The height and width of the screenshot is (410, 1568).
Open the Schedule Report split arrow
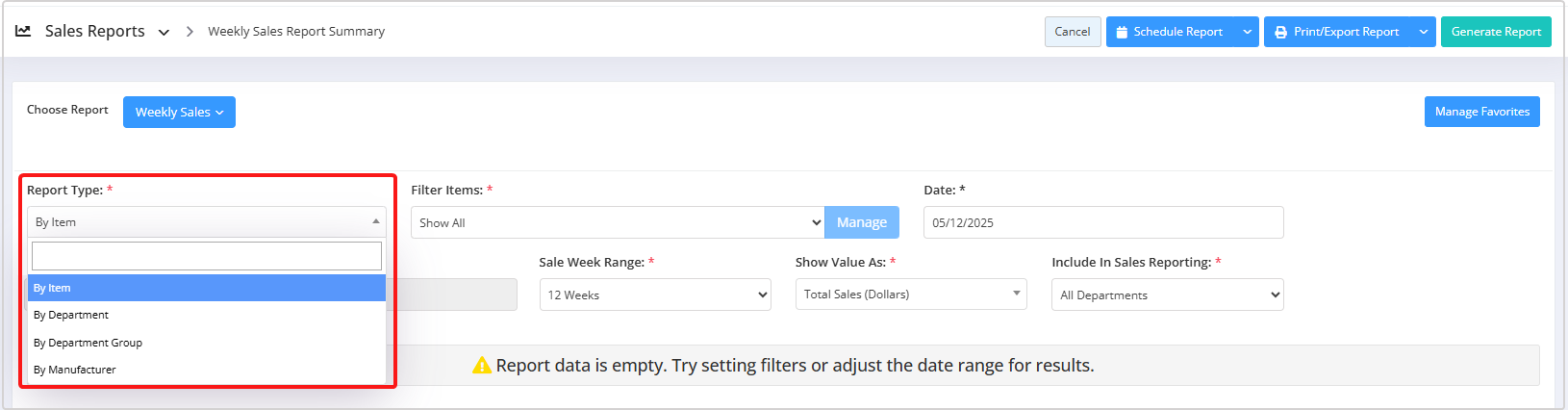tap(1248, 32)
